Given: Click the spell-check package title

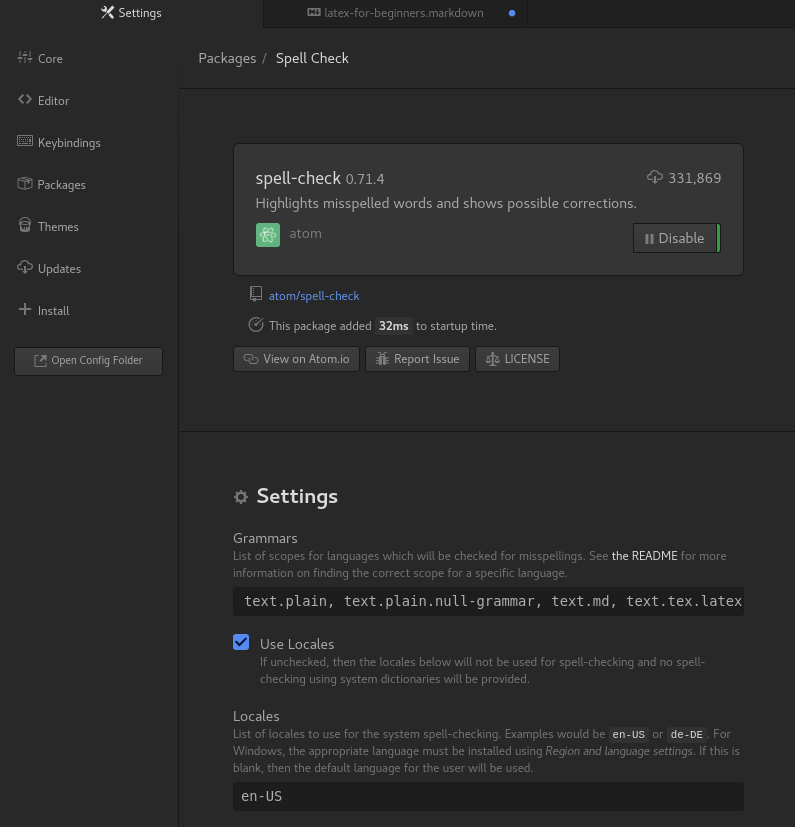Looking at the screenshot, I should (298, 178).
